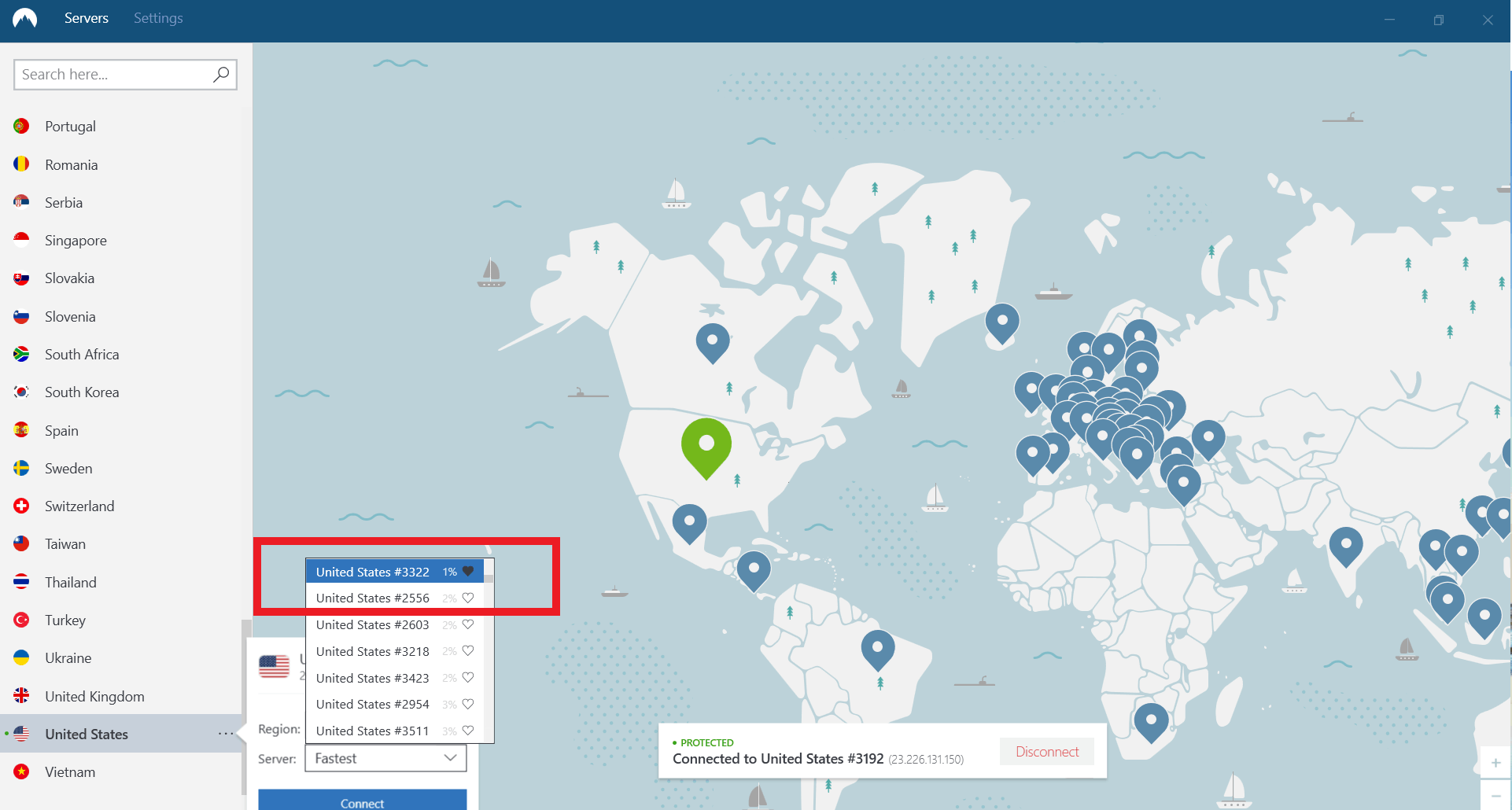Click the Disconnect button

tap(1047, 752)
